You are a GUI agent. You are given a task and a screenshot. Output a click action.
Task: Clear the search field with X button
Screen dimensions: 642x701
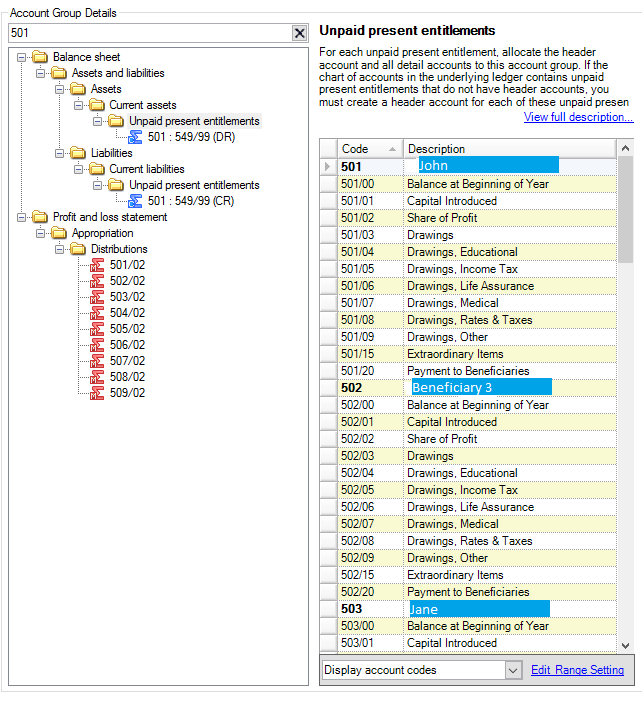point(299,33)
